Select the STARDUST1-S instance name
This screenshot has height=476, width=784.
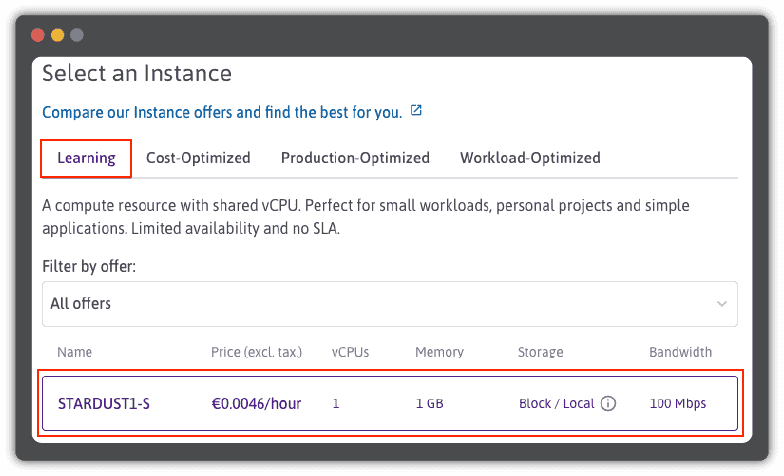pos(104,404)
